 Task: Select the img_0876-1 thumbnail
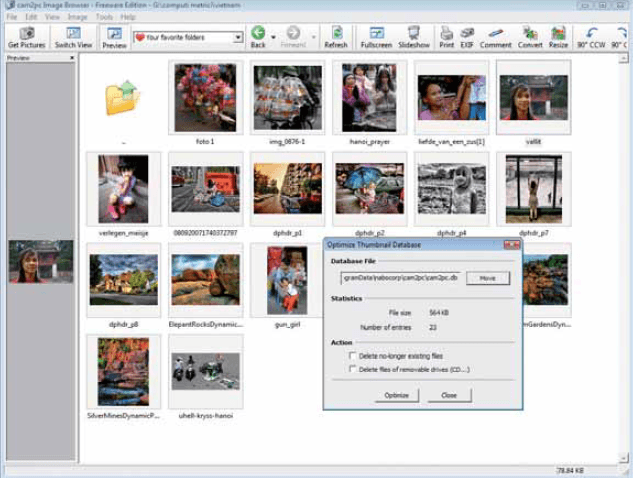(287, 97)
